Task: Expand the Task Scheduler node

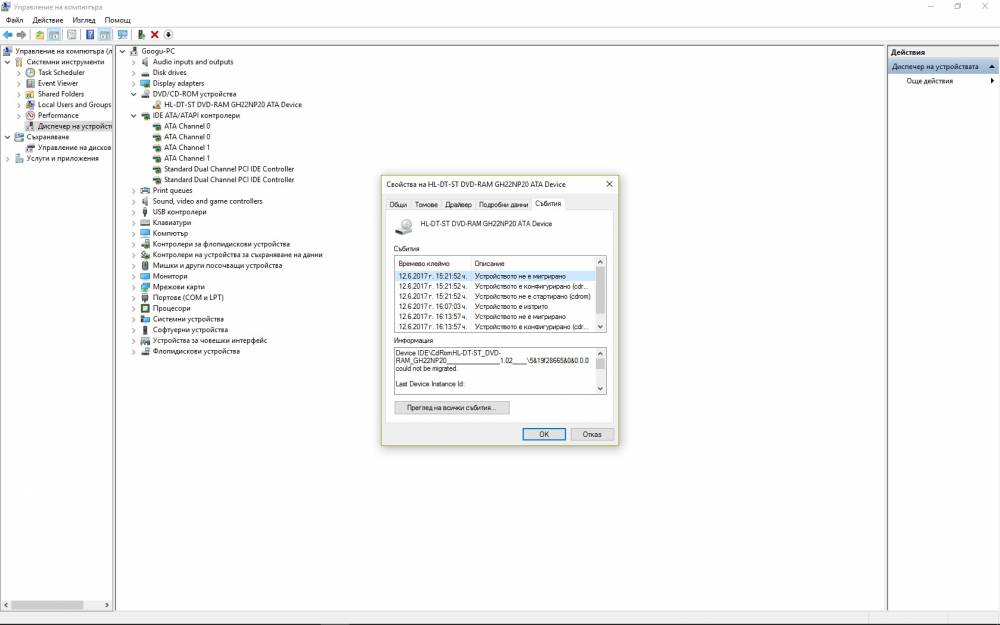Action: click(19, 73)
